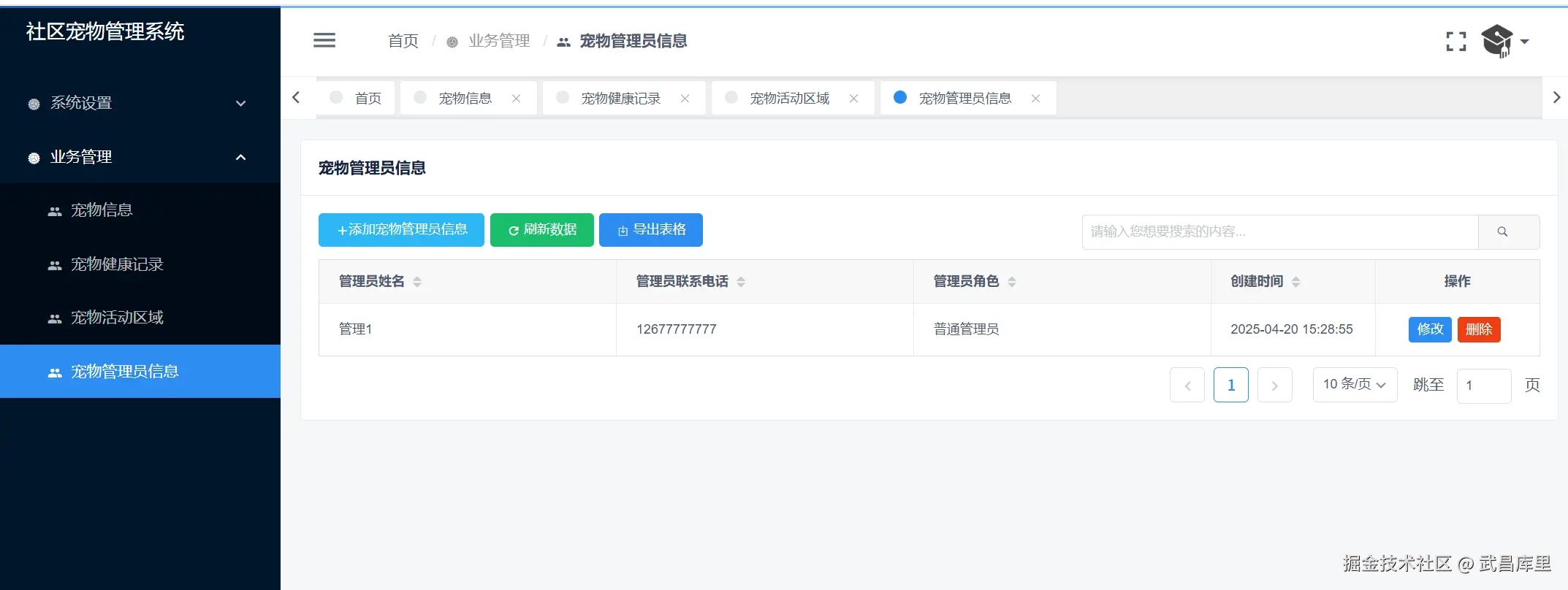1568x590 pixels.
Task: Sort by 管理员角色 column sort icon
Action: pos(1012,282)
